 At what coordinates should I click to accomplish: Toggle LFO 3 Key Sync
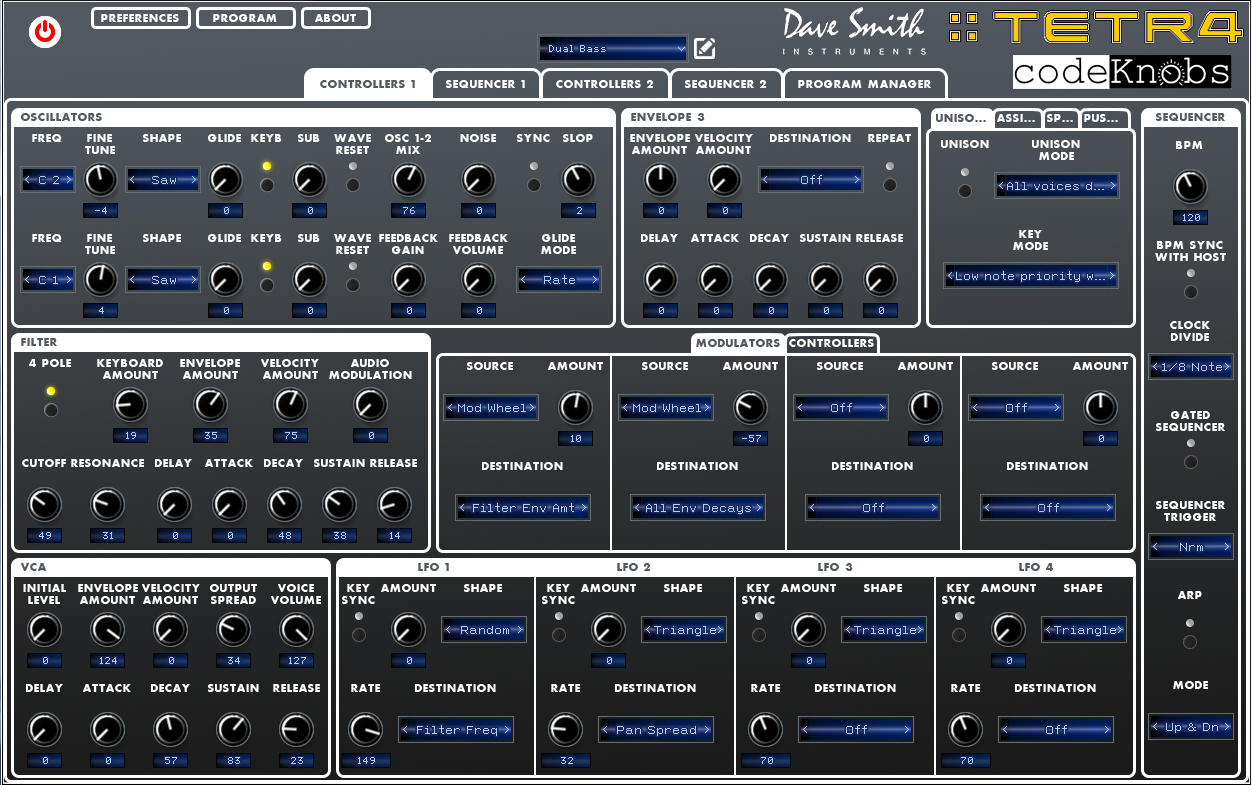[x=758, y=634]
